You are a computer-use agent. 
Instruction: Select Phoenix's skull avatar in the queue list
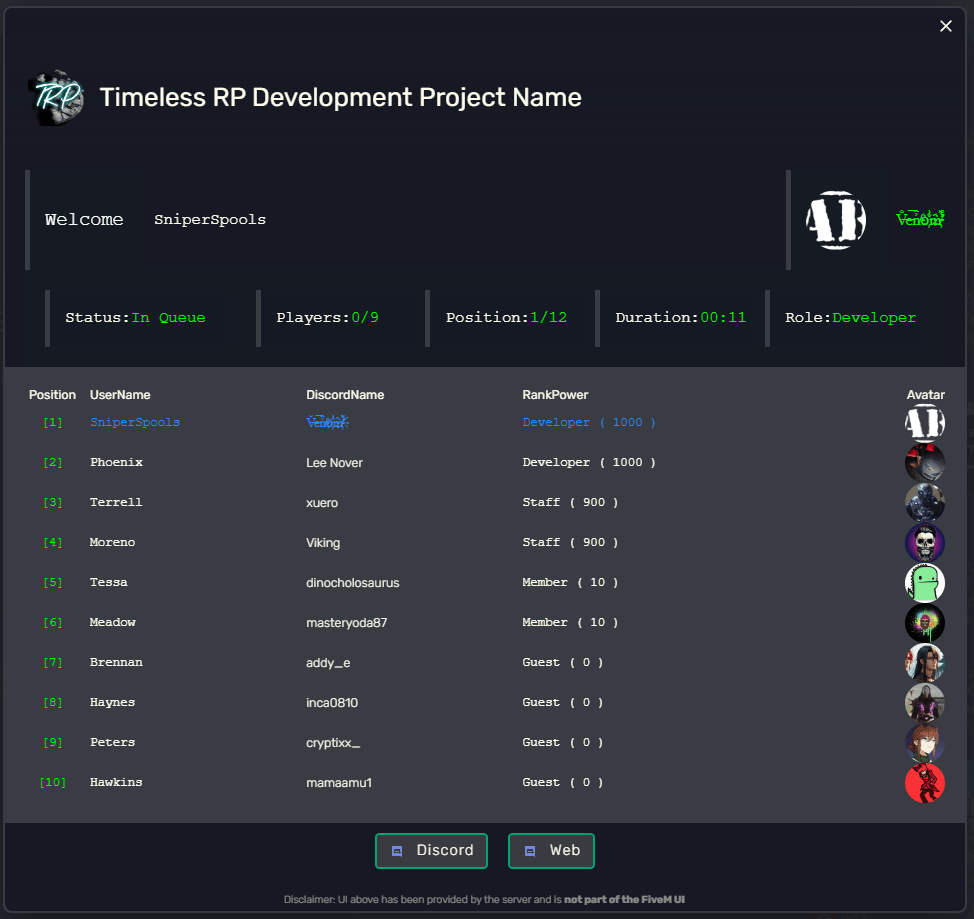point(924,462)
